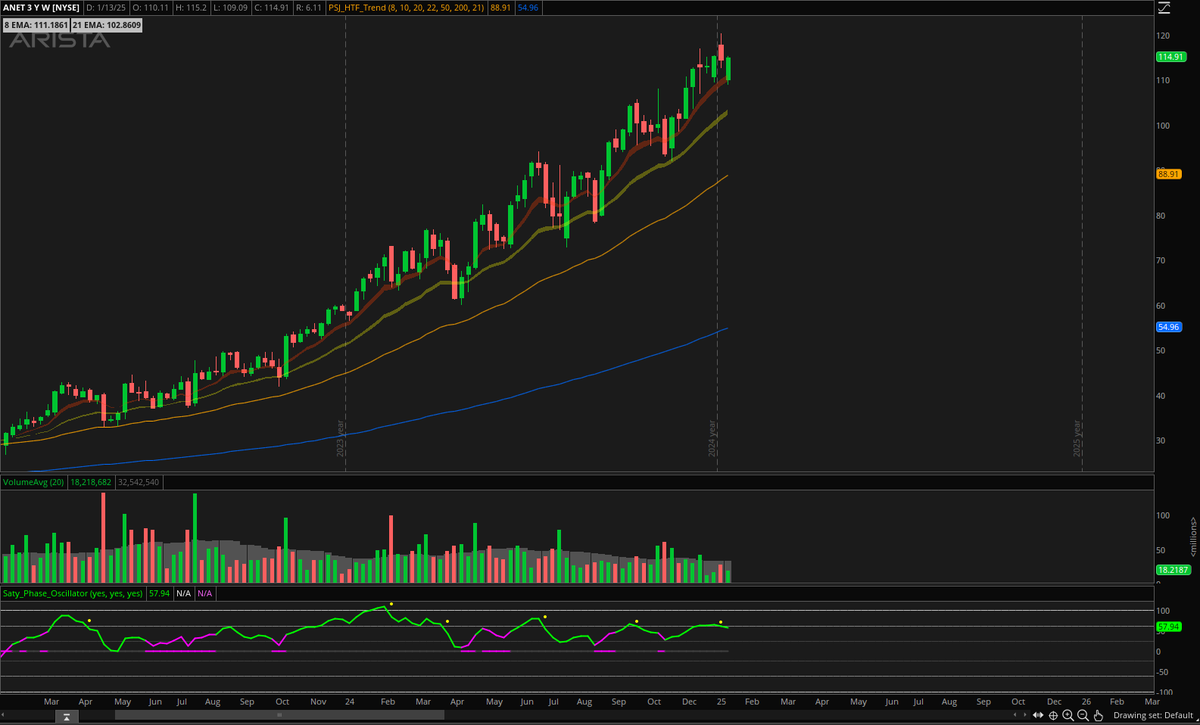Click the green 114.91 last price bubble

[1170, 57]
